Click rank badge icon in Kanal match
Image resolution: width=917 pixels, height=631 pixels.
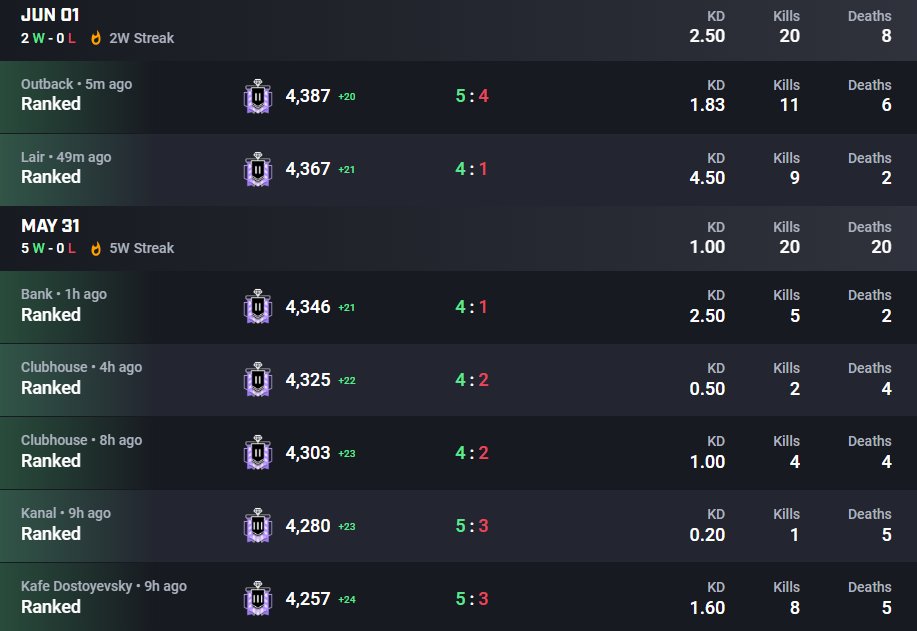258,526
